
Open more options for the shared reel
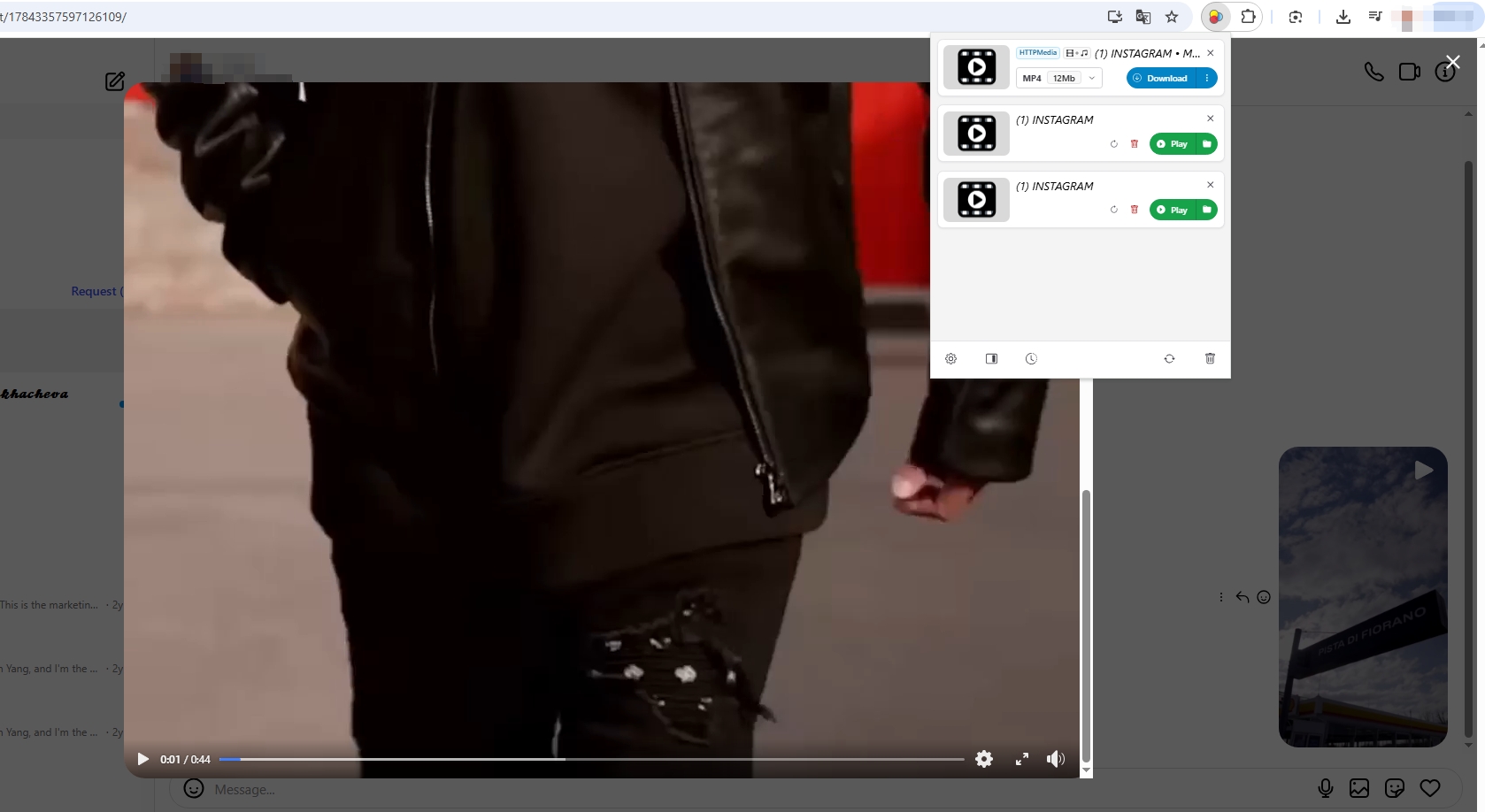coord(1221,597)
